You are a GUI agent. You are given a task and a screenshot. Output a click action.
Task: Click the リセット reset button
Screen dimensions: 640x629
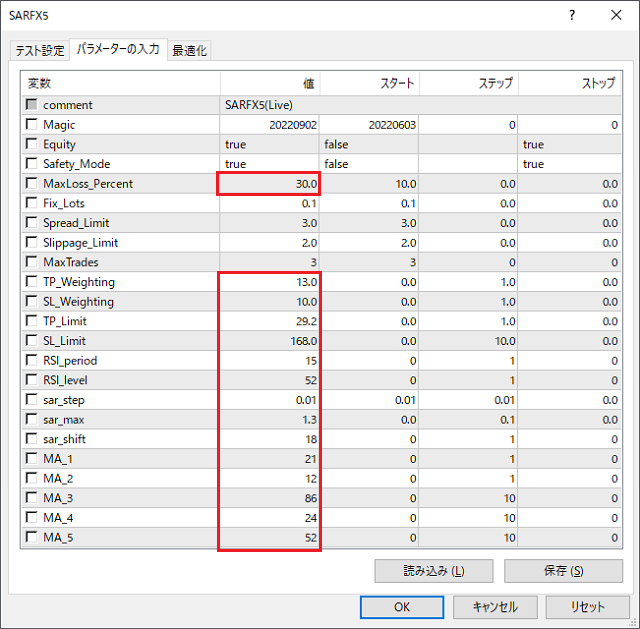click(587, 607)
